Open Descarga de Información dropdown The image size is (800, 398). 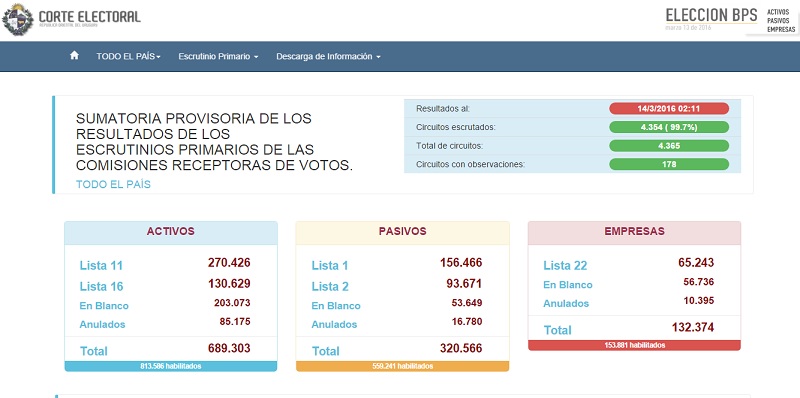pos(329,57)
